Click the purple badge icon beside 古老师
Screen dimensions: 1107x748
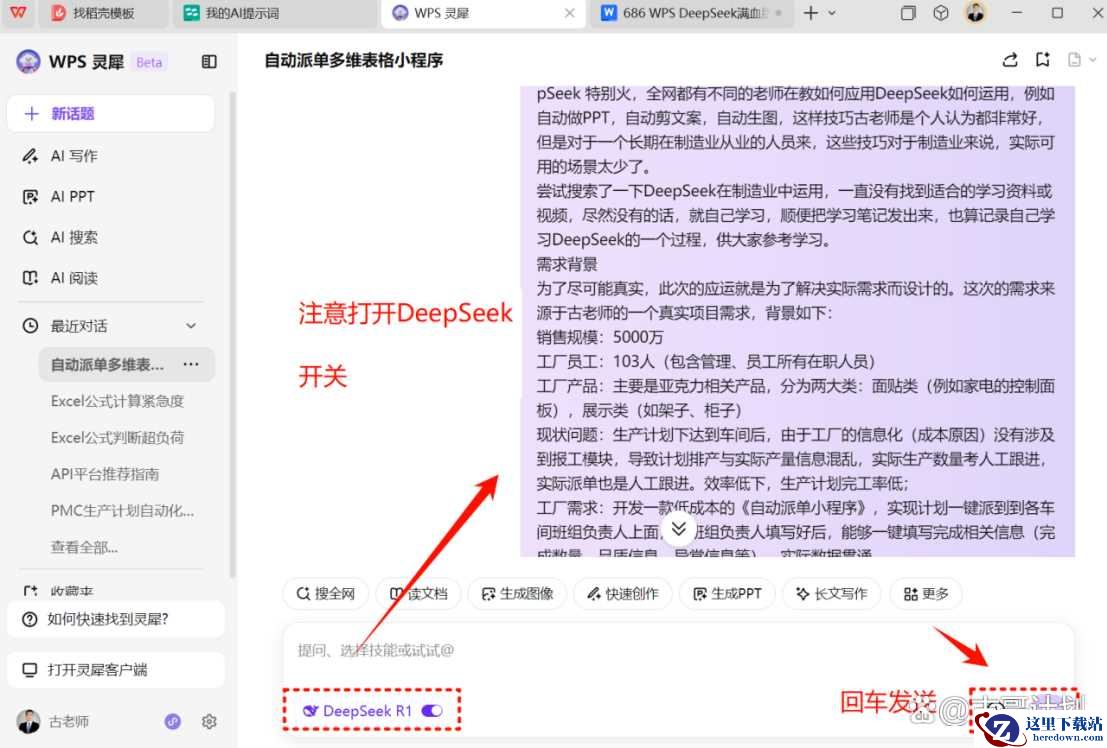click(172, 722)
